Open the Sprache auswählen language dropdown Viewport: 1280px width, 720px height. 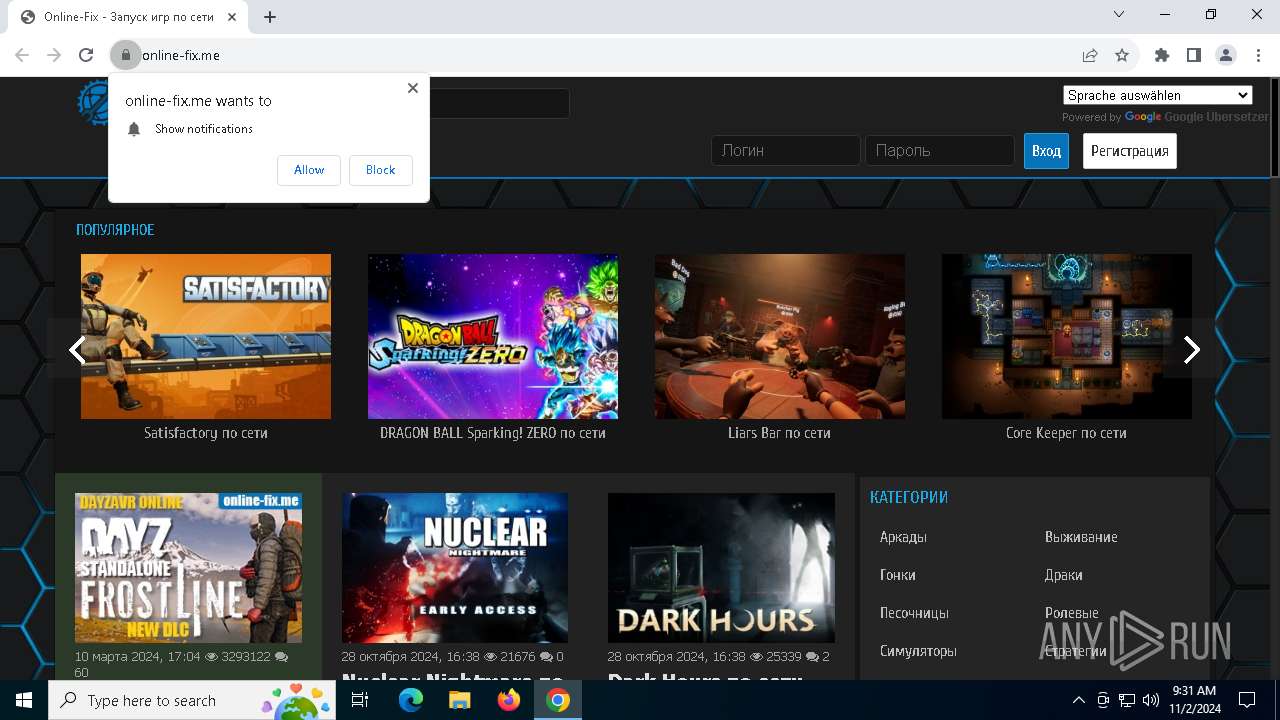[x=1158, y=95]
